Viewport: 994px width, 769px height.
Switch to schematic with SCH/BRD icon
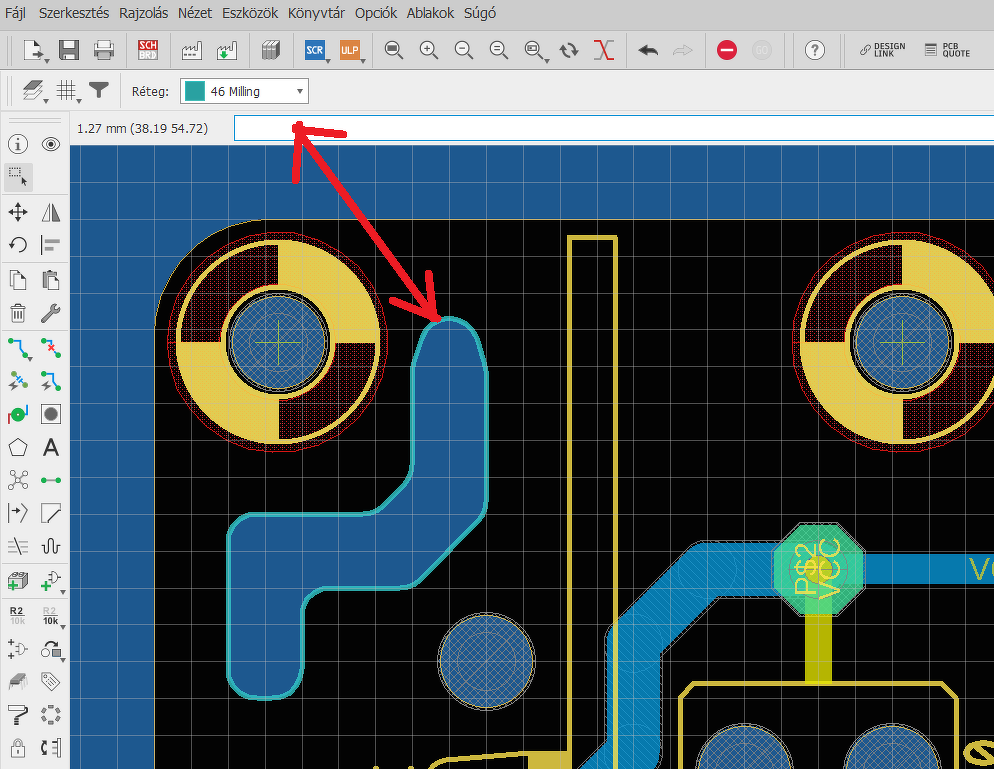(x=148, y=50)
